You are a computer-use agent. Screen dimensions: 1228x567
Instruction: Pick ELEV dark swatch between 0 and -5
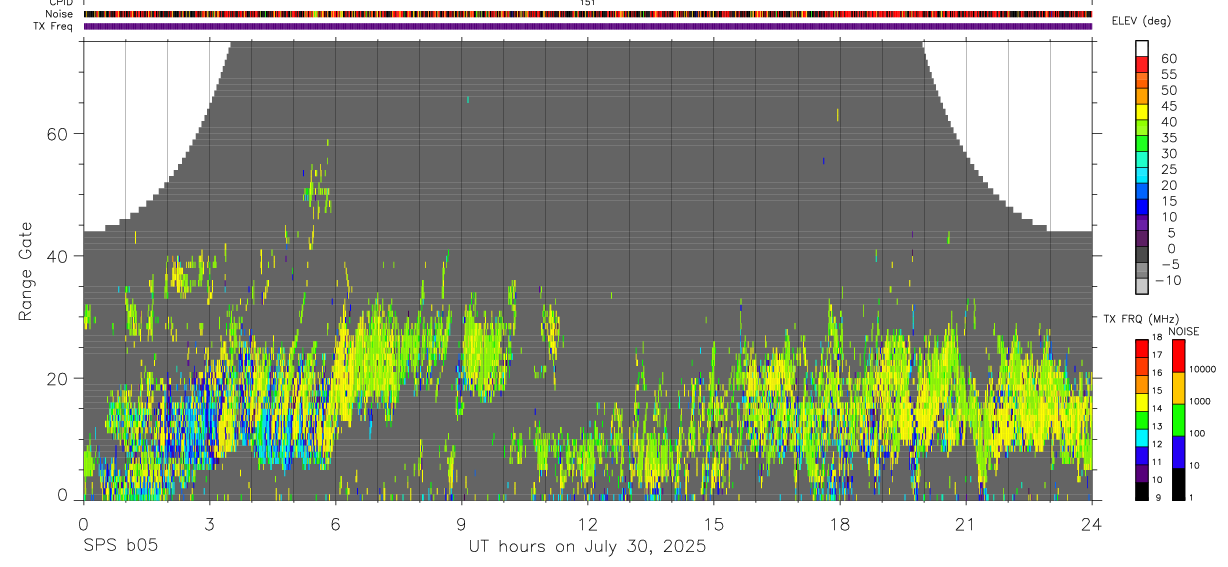pos(1143,255)
